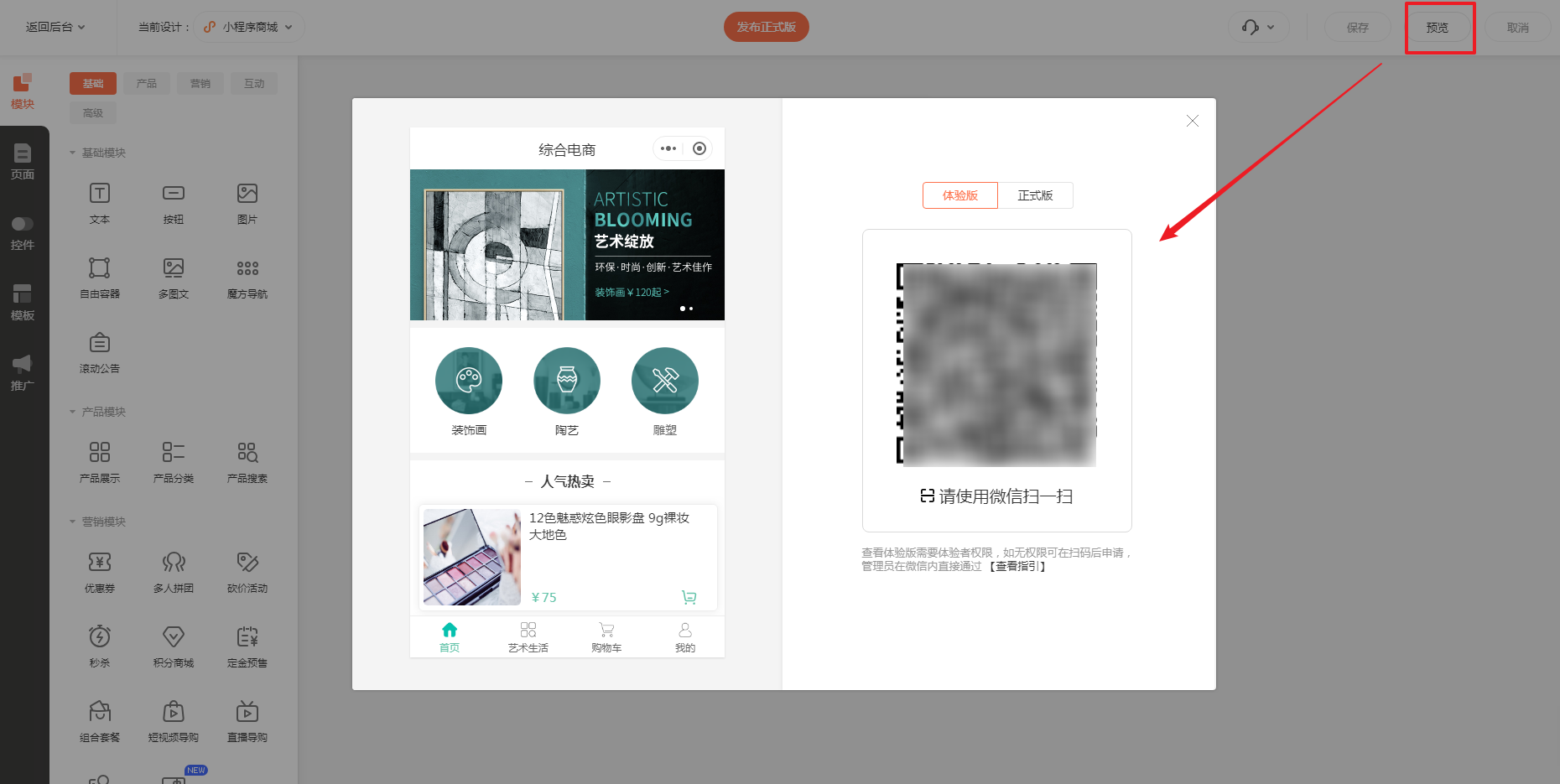Add a 直播导购 module
1560x784 pixels.
tap(247, 721)
